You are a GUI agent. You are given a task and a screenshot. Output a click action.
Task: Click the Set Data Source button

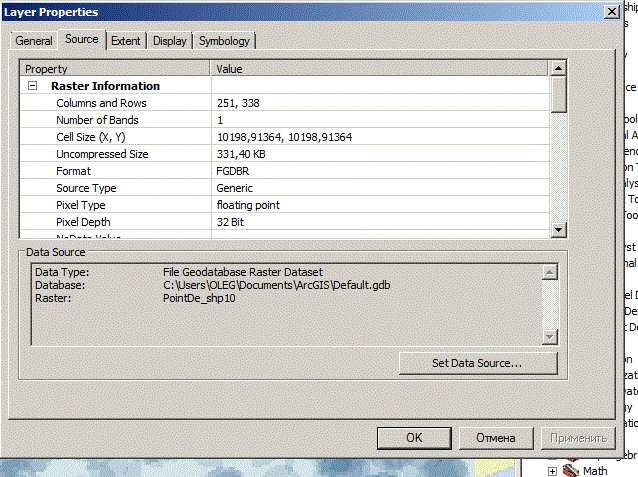pyautogui.click(x=478, y=363)
